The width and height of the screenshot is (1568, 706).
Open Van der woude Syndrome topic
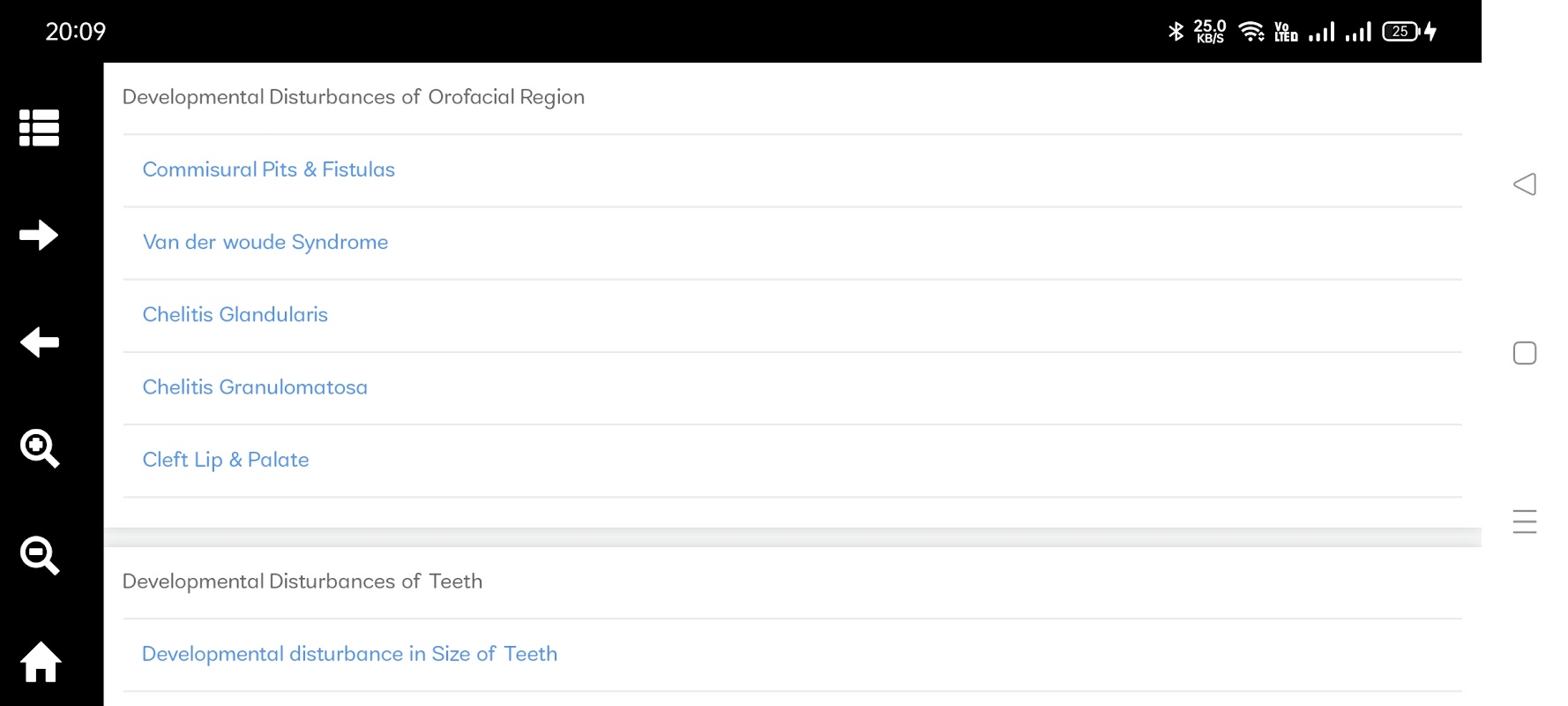265,242
